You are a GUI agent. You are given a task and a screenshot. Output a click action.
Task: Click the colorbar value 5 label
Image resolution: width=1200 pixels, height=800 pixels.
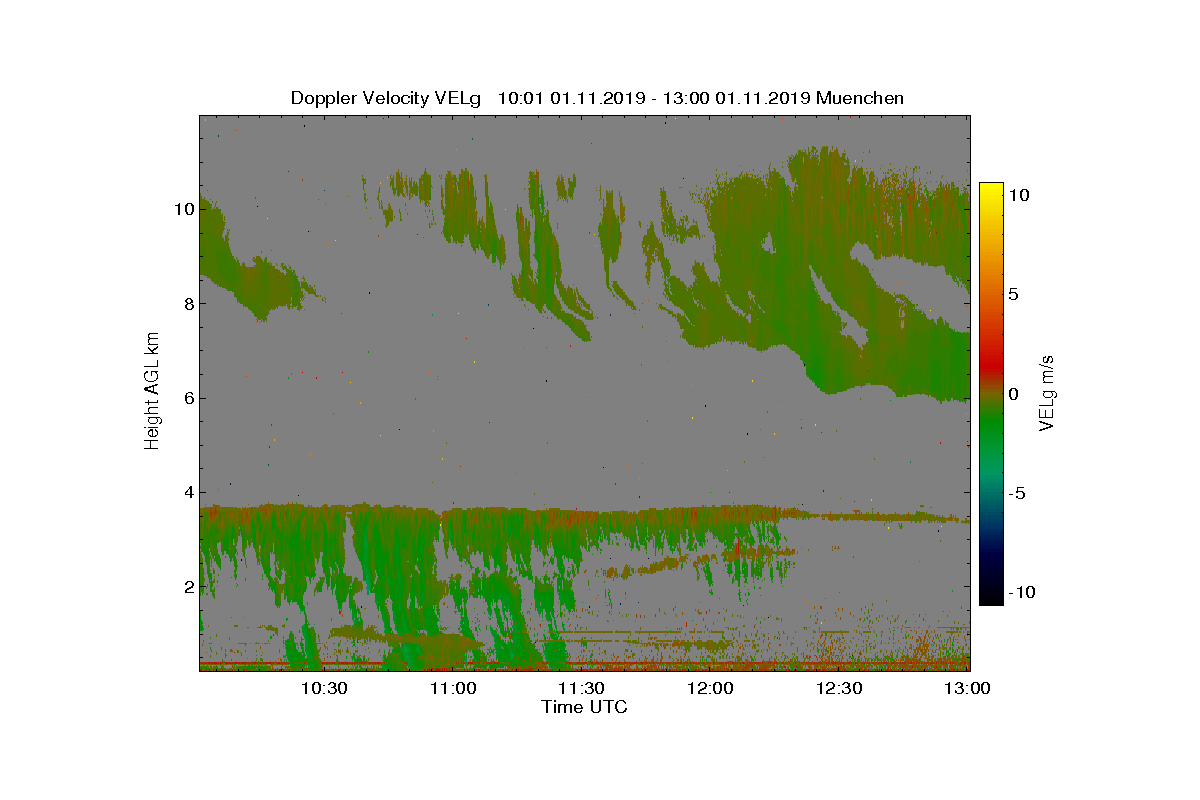1013,295
